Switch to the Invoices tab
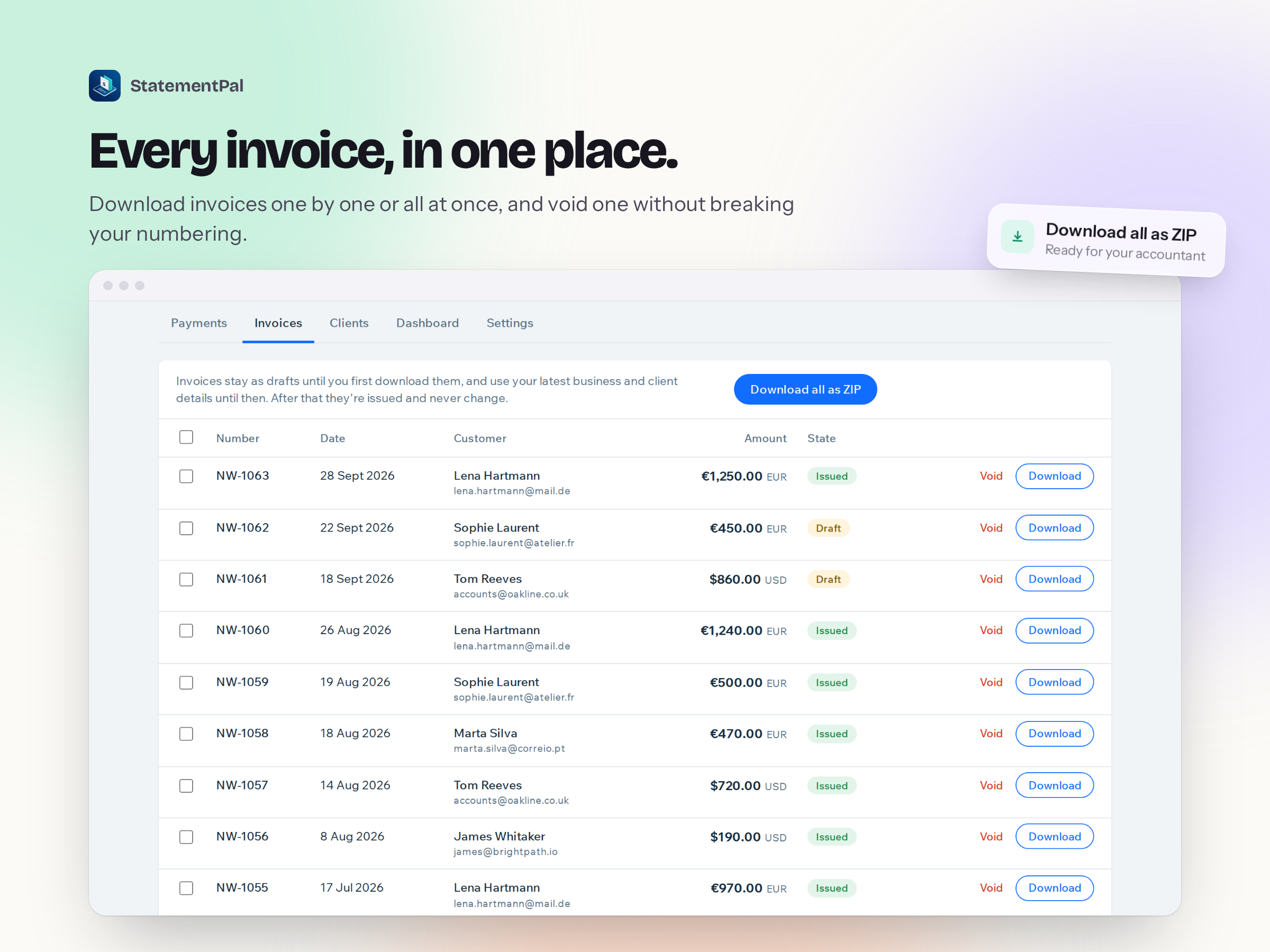Screen dimensions: 1270x952 (278, 323)
